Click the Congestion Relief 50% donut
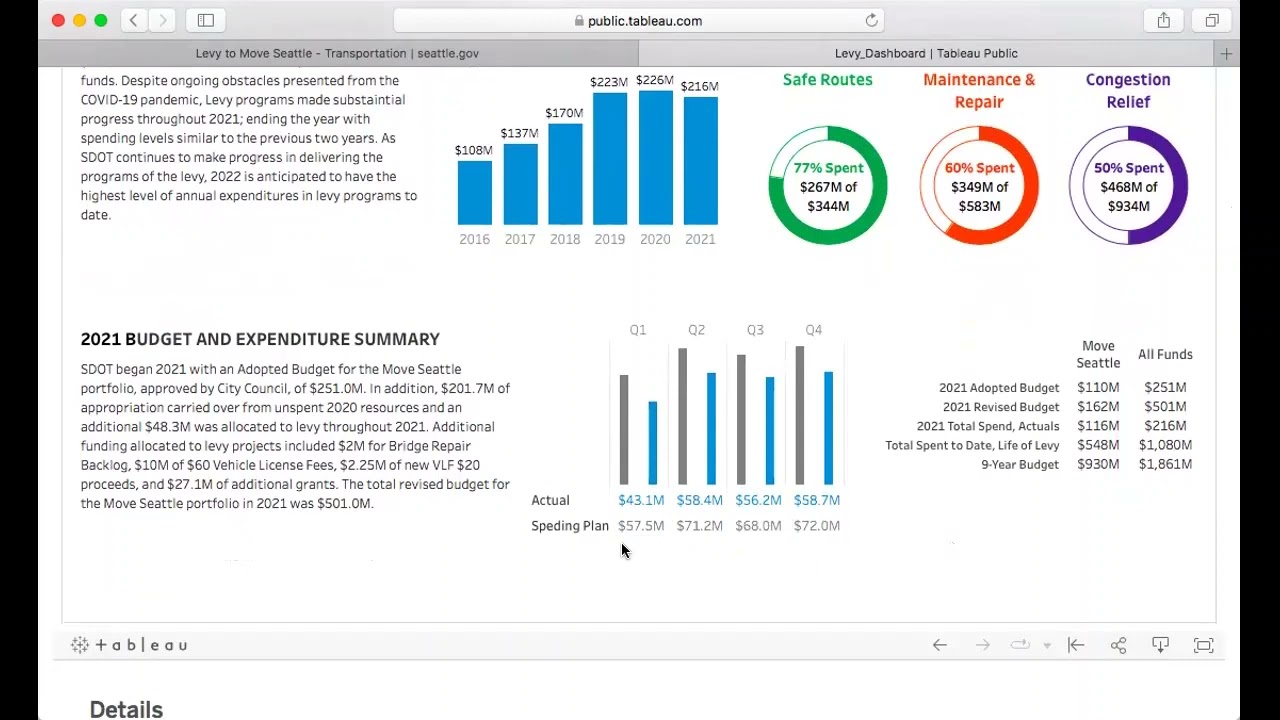1280x720 pixels. pyautogui.click(x=1128, y=185)
